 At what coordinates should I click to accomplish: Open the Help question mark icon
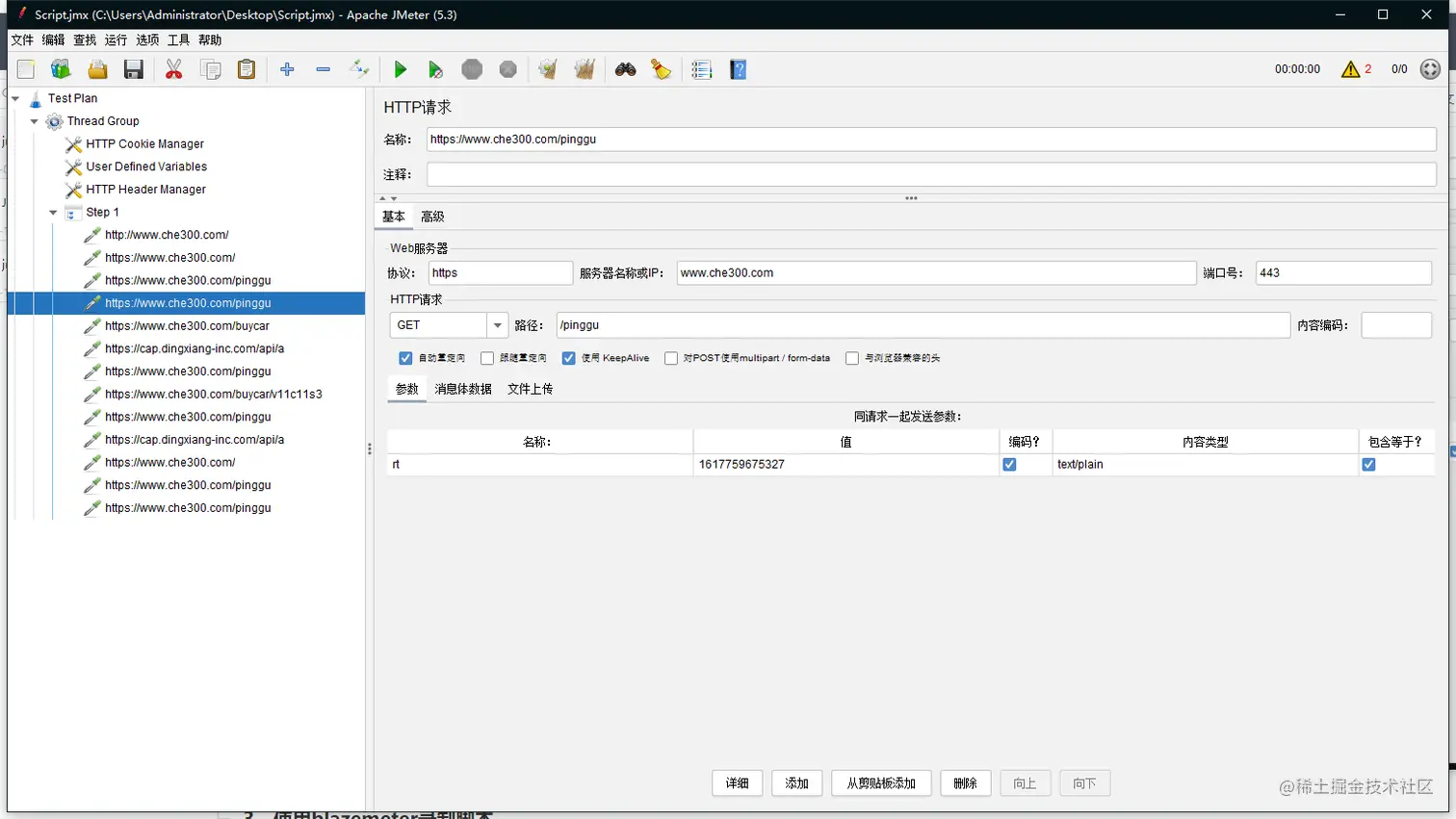739,69
